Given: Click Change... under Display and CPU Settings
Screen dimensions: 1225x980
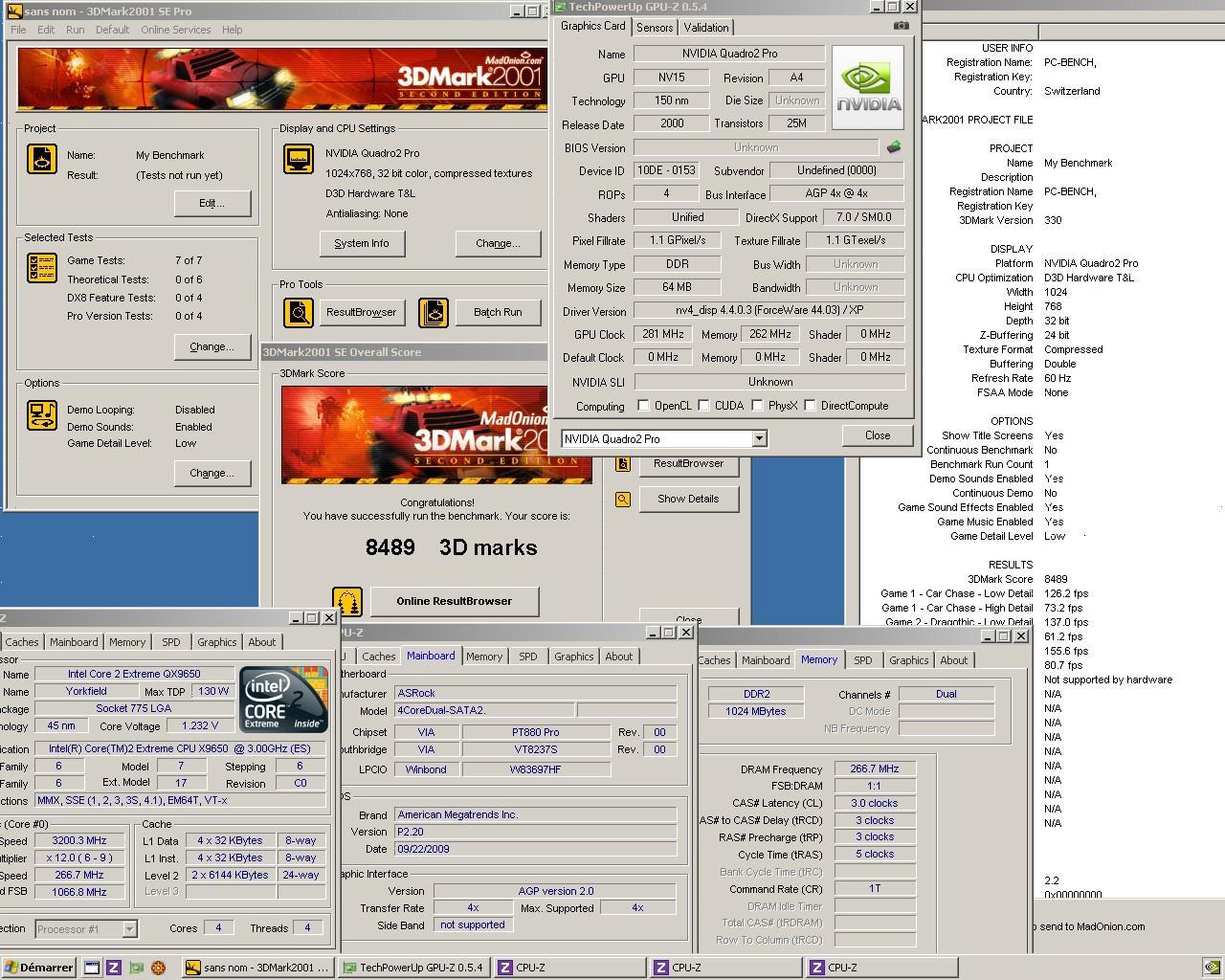Looking at the screenshot, I should pos(498,243).
